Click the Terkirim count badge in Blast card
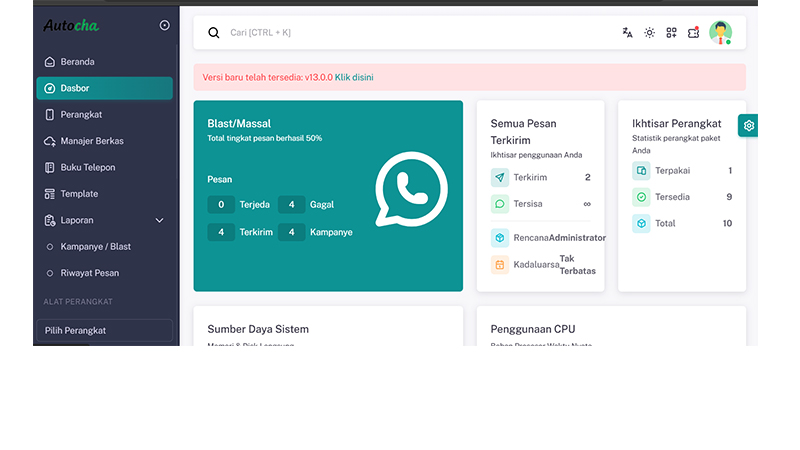This screenshot has width=800, height=450. [x=221, y=232]
